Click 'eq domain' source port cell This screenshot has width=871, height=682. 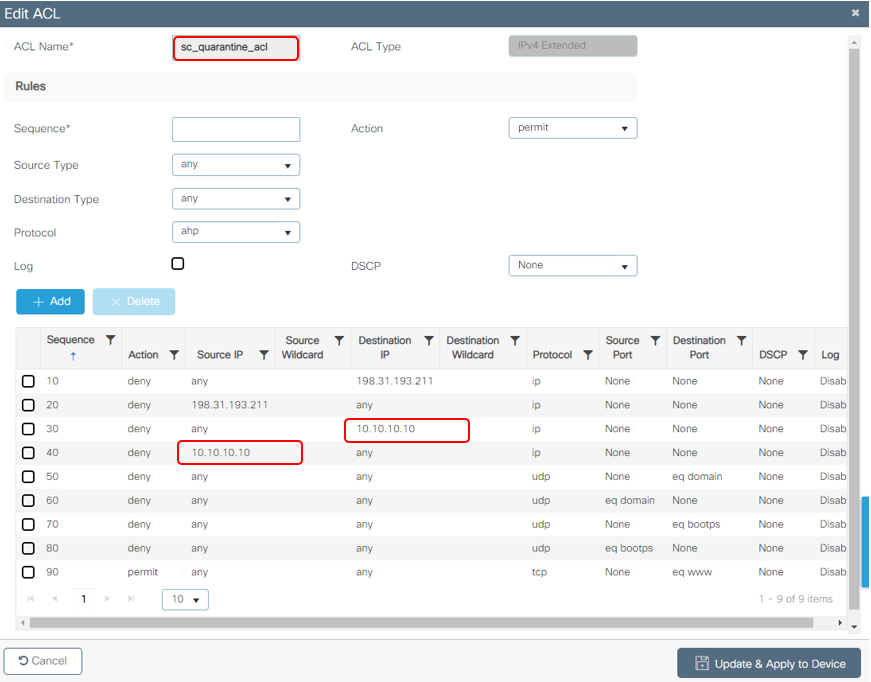(630, 501)
